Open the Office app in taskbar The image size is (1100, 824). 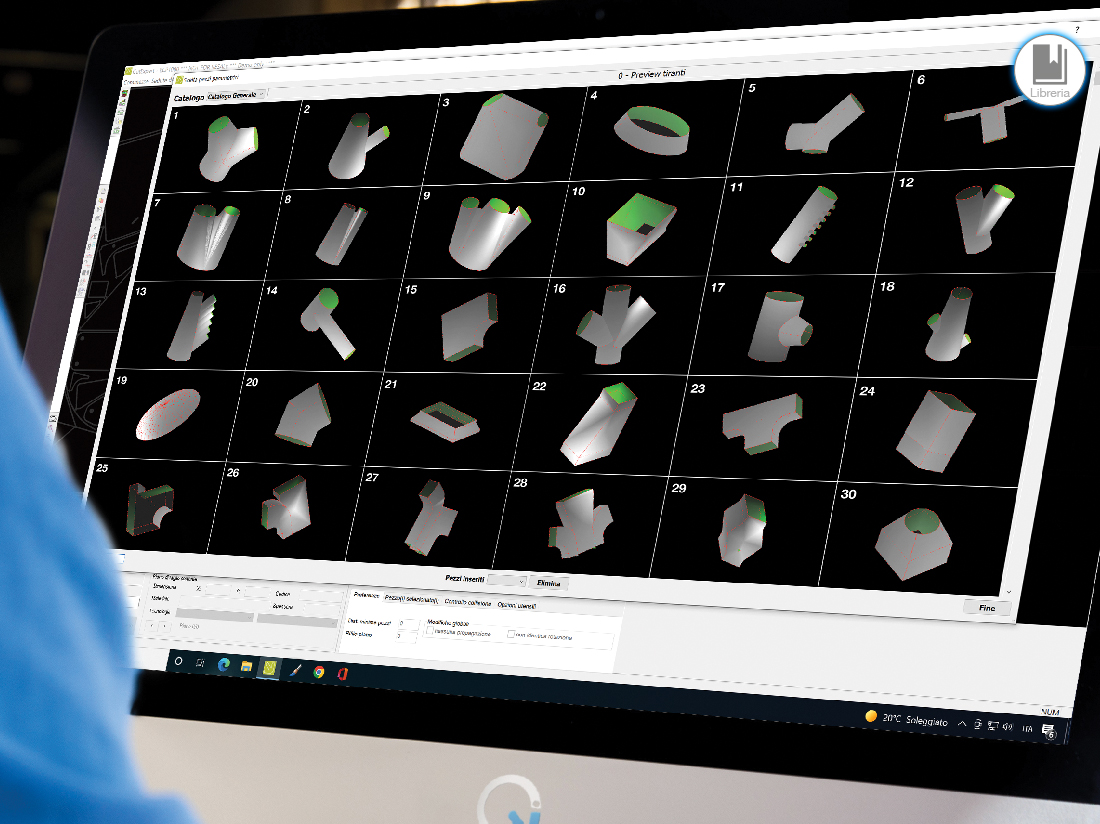coord(342,674)
